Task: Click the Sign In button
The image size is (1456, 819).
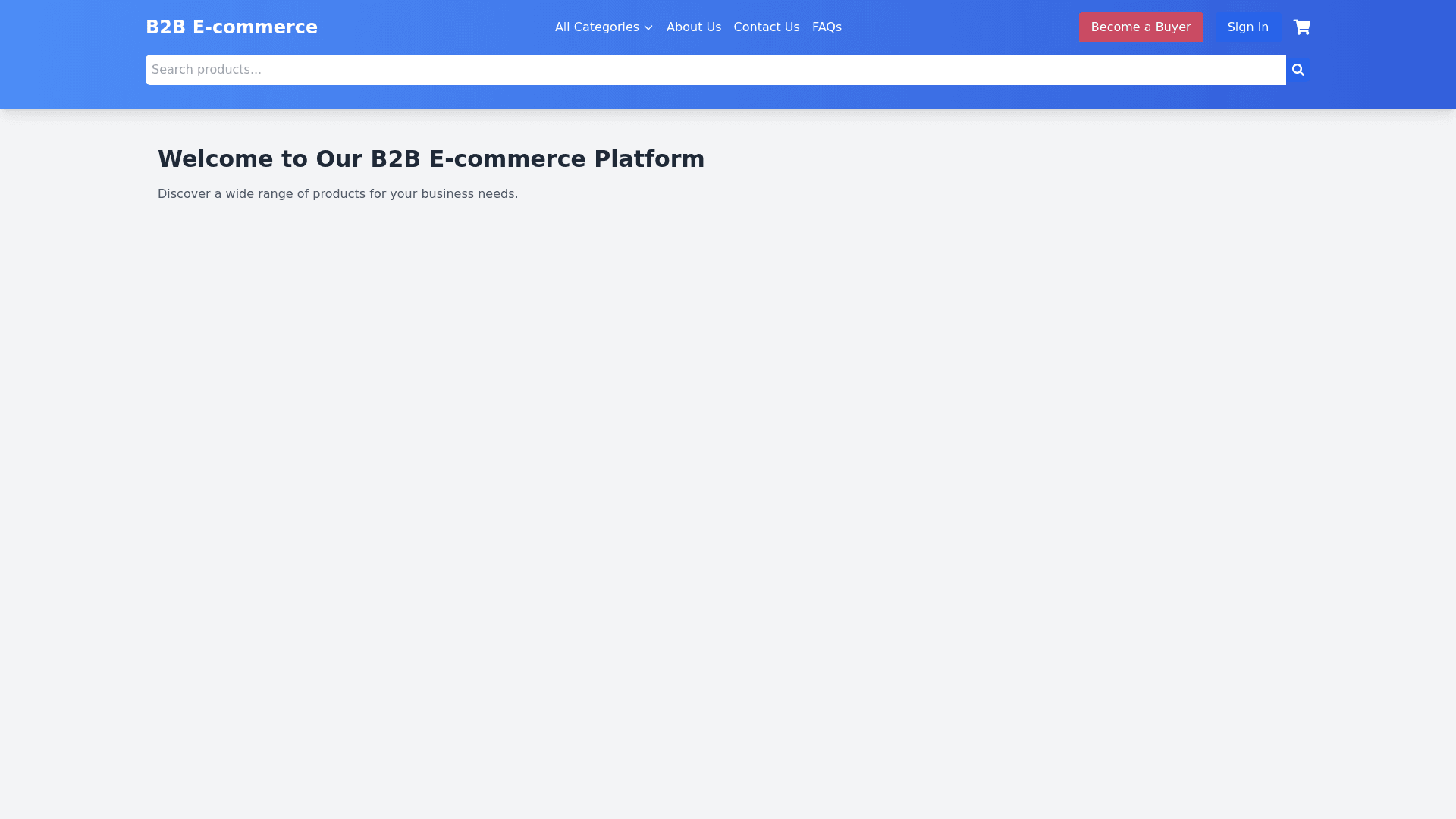Action: click(x=1247, y=27)
